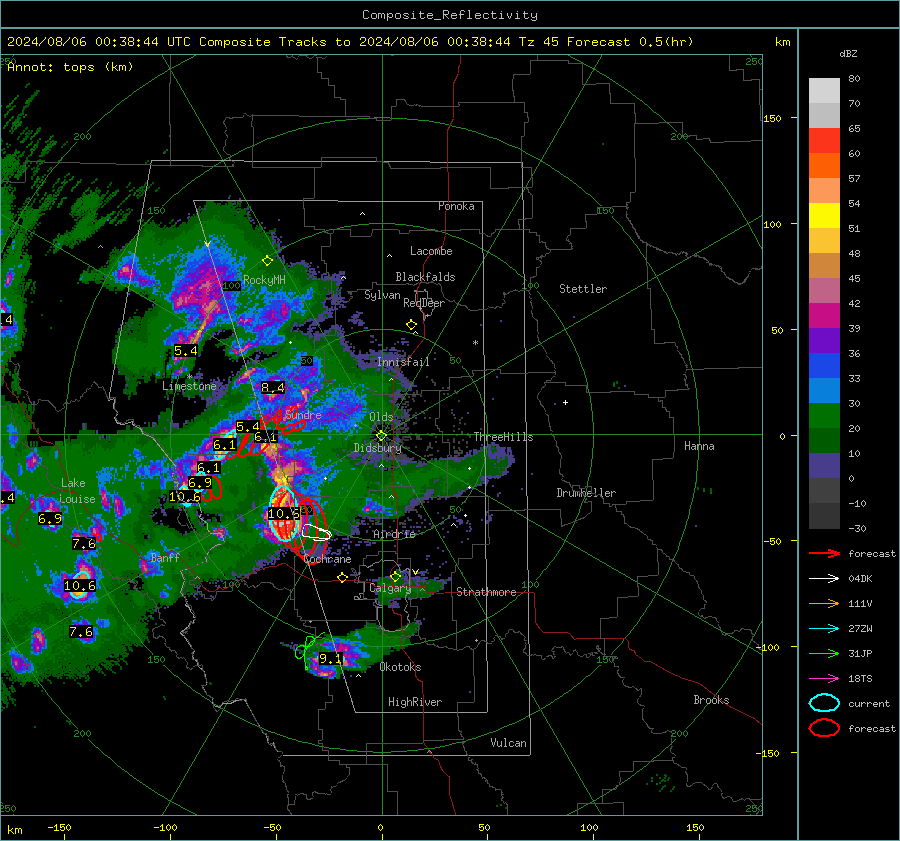Click the green storm track west of Okotoks
Viewport: 900px width, 841px height.
(307, 648)
